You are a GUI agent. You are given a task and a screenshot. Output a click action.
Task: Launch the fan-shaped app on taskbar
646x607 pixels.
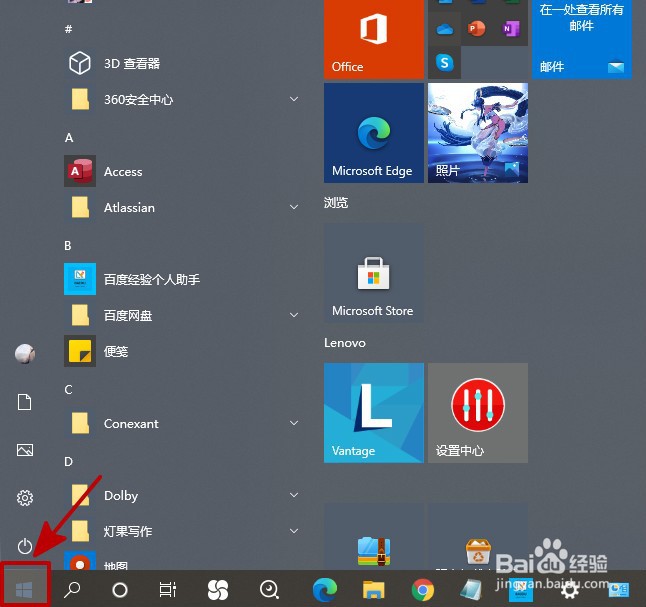(x=218, y=590)
